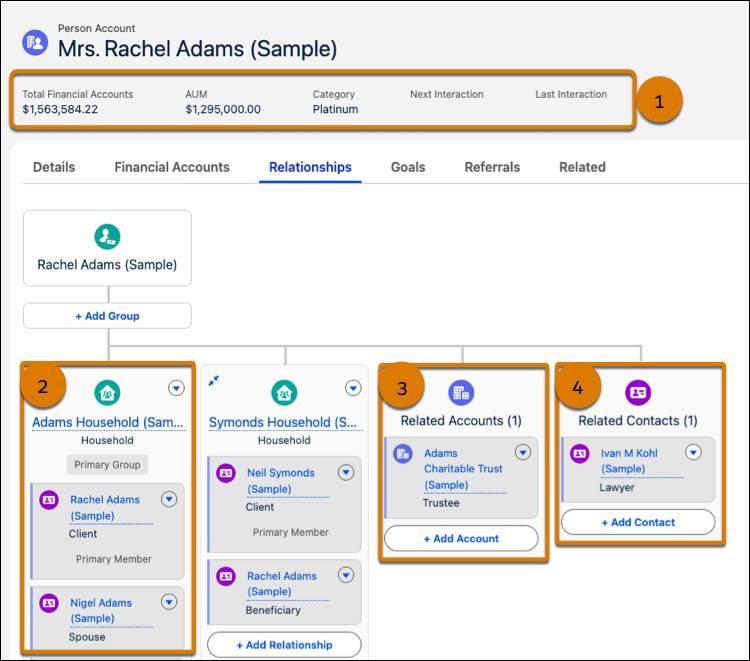The width and height of the screenshot is (750, 661).
Task: Click the contact icon beside Nigel Adams
Action: 49,603
